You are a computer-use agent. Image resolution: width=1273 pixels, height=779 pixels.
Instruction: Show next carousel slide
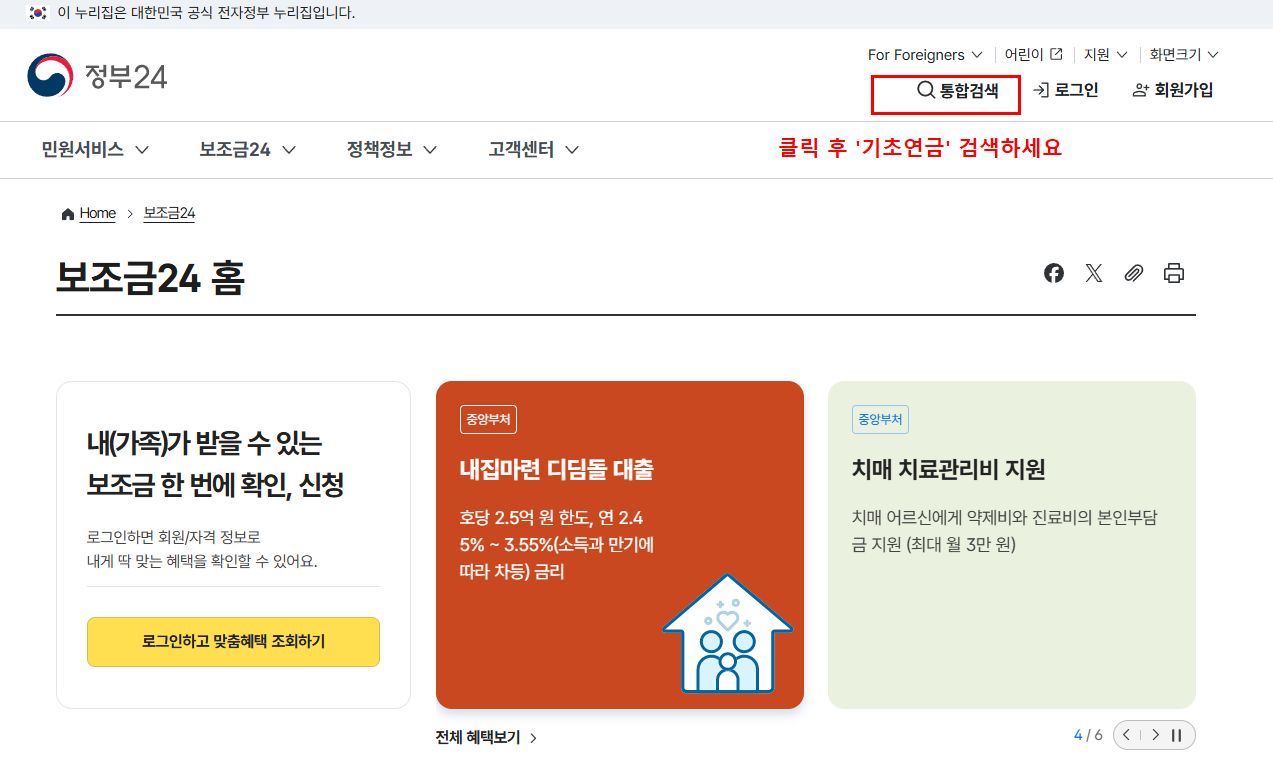pos(1155,735)
